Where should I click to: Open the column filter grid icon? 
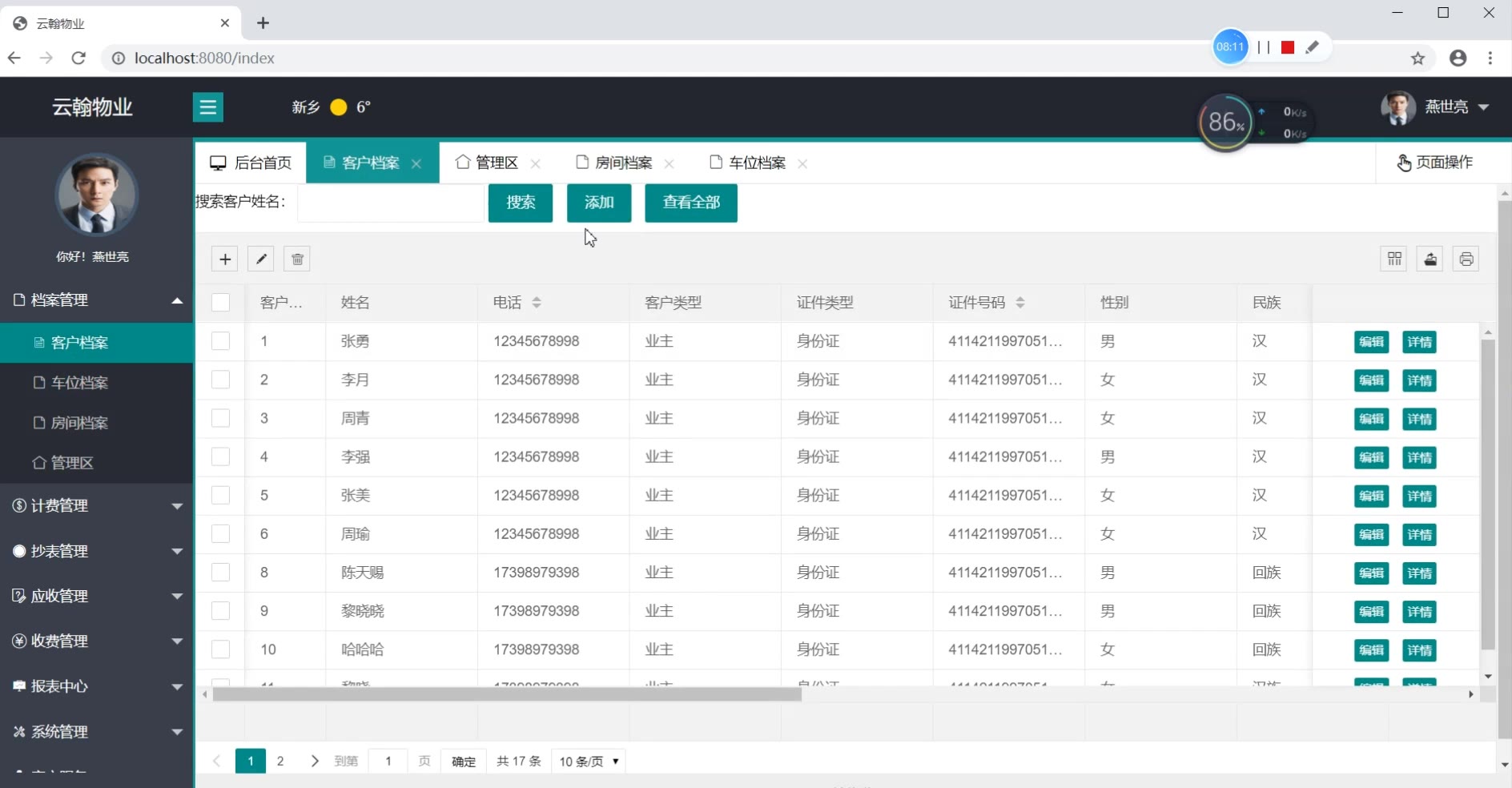coord(1394,259)
